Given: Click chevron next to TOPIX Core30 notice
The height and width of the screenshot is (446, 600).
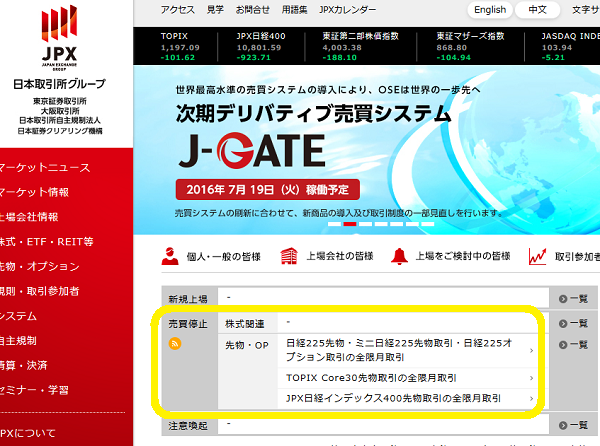Looking at the screenshot, I should [532, 378].
